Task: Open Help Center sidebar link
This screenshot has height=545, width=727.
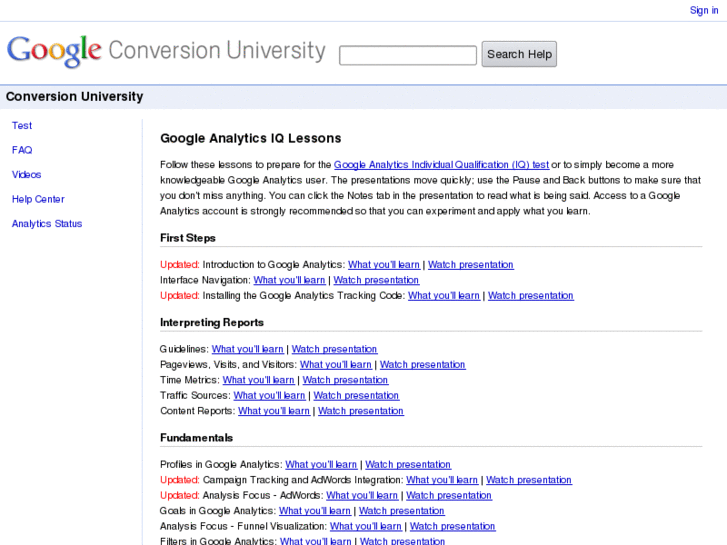Action: pyautogui.click(x=38, y=199)
